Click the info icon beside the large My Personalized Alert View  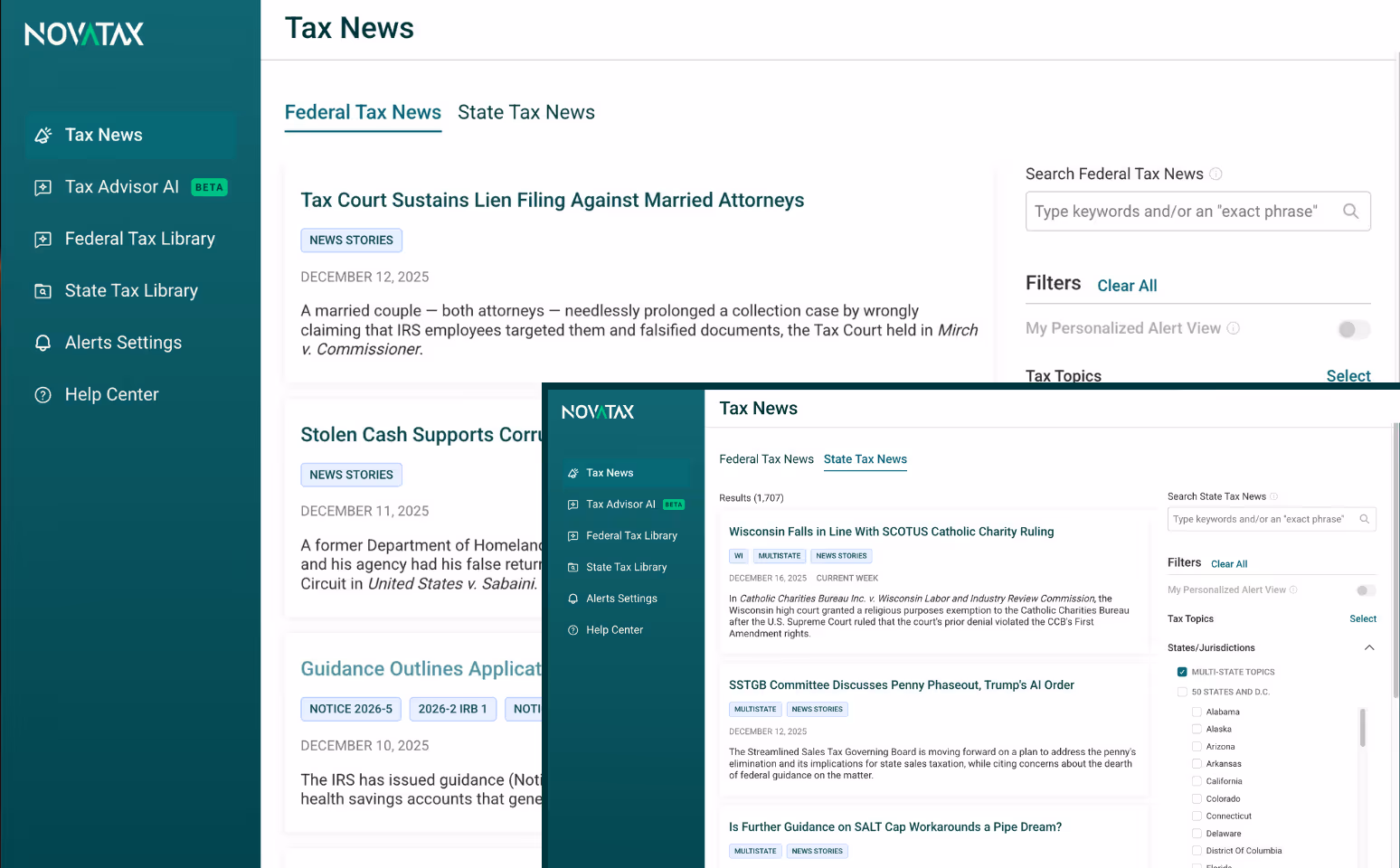pos(1233,328)
